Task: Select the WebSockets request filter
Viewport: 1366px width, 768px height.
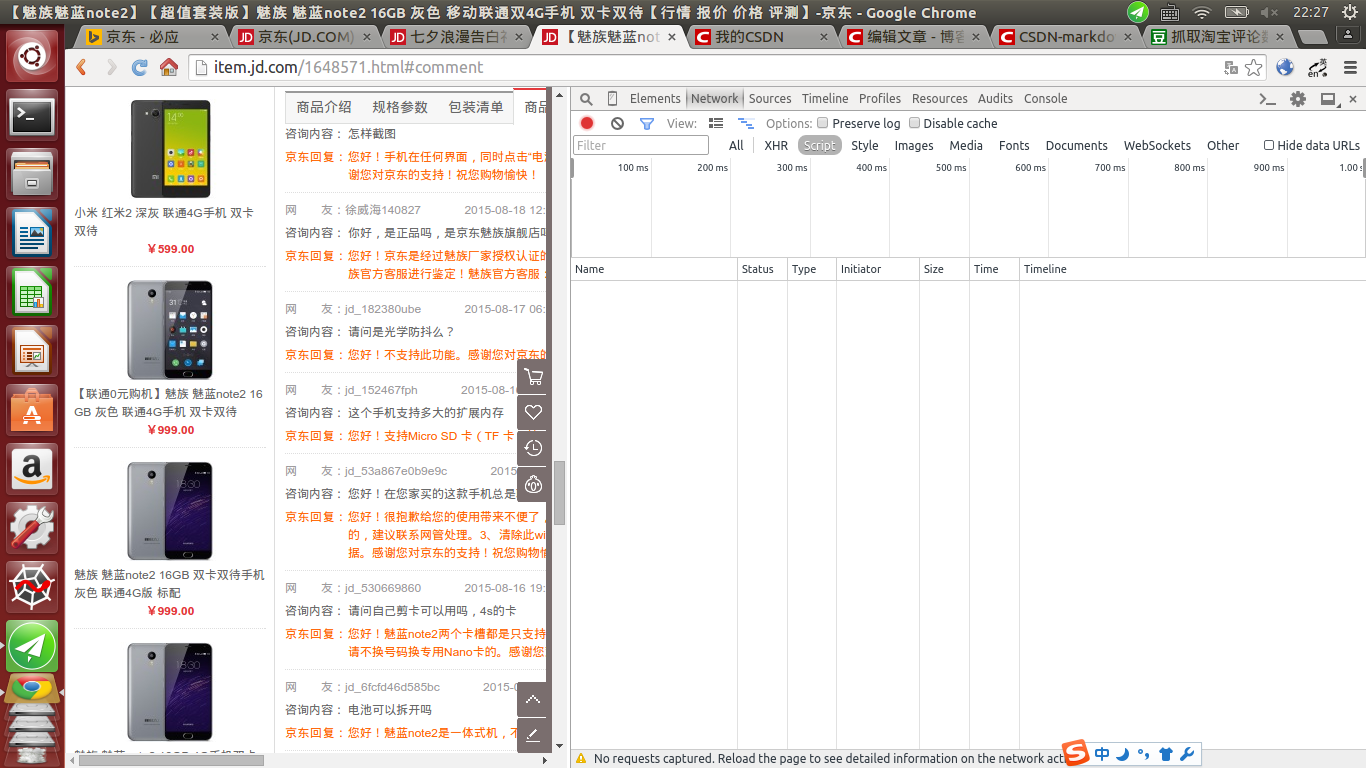Action: pos(1157,145)
